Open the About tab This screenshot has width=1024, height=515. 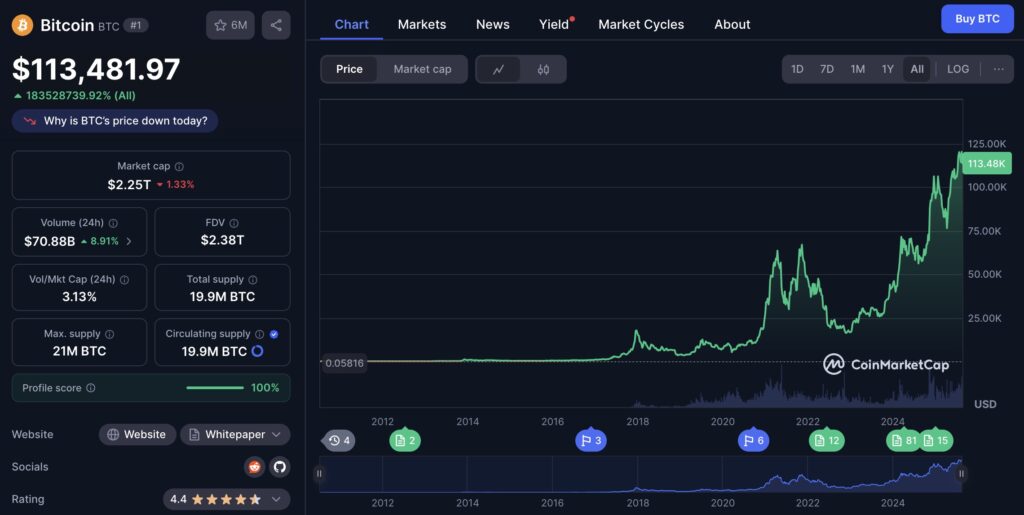(x=732, y=25)
